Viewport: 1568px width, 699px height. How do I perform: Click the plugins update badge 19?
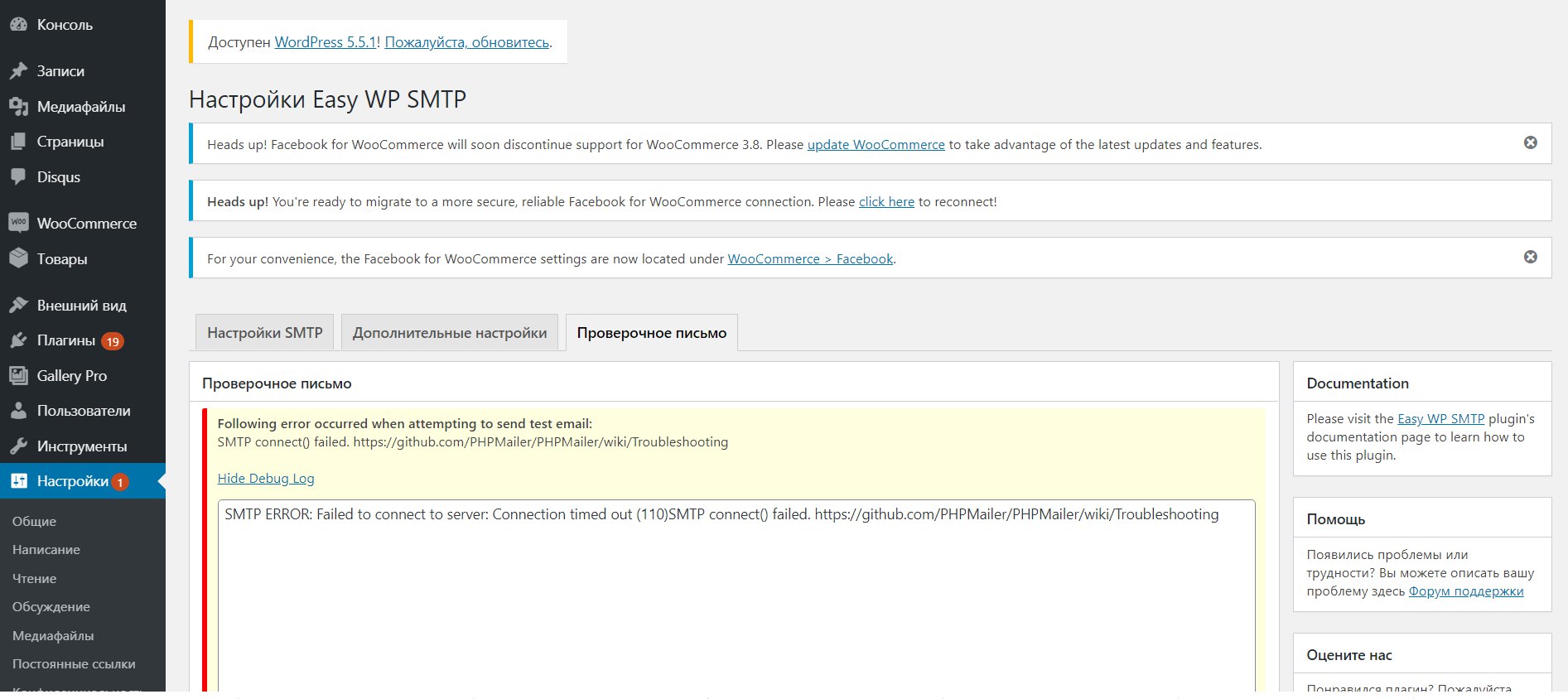(x=113, y=341)
